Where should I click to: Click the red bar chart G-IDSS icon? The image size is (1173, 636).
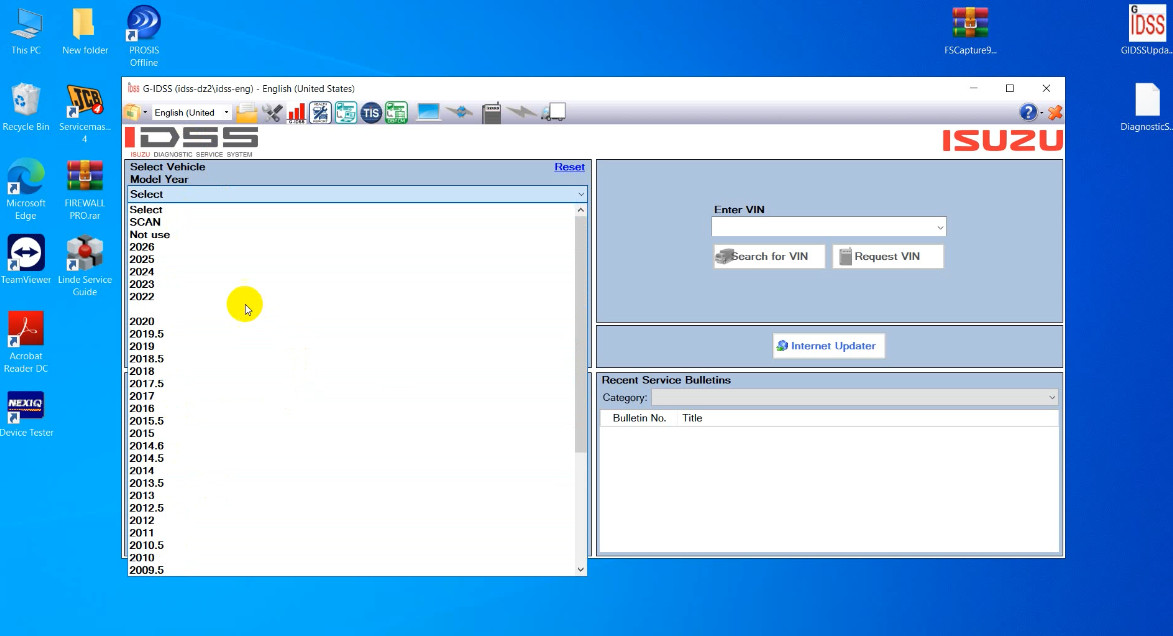coord(296,112)
